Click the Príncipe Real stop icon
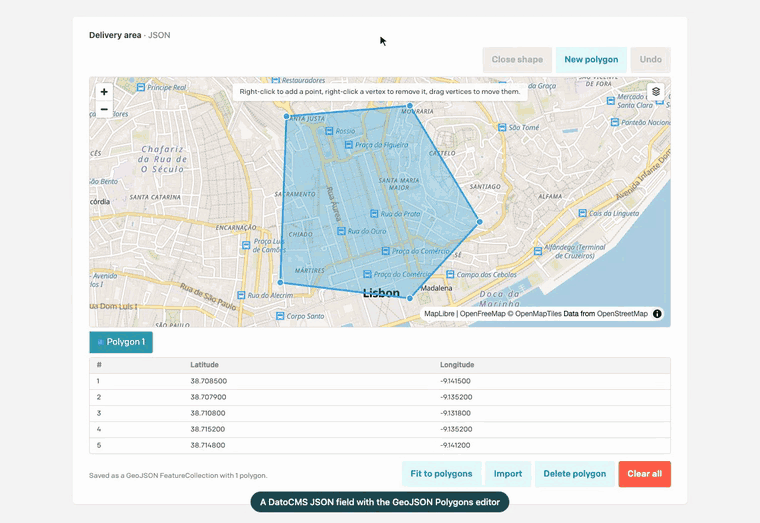Screen dimensions: 760x523 pos(141,87)
